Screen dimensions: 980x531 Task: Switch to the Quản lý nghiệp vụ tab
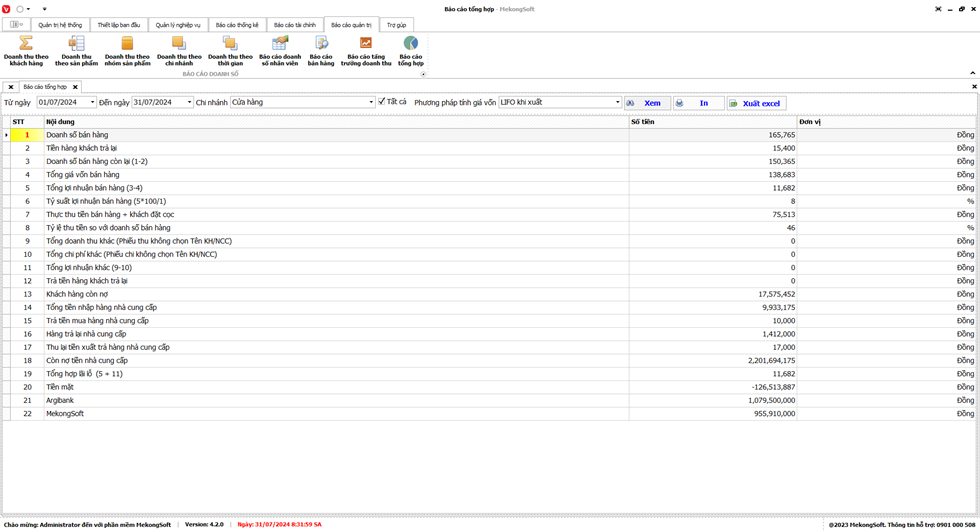click(178, 25)
